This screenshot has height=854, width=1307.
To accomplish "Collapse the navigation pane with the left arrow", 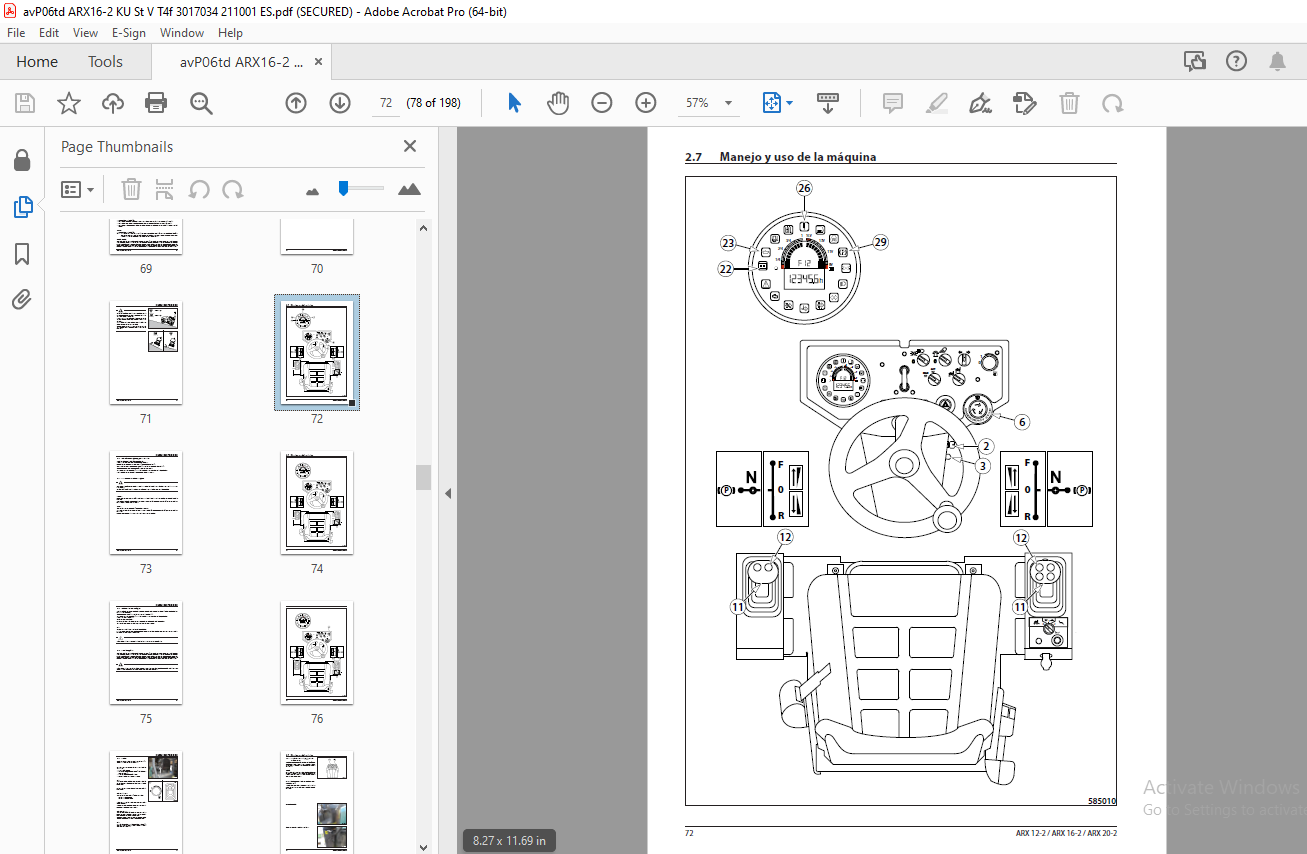I will (x=448, y=493).
